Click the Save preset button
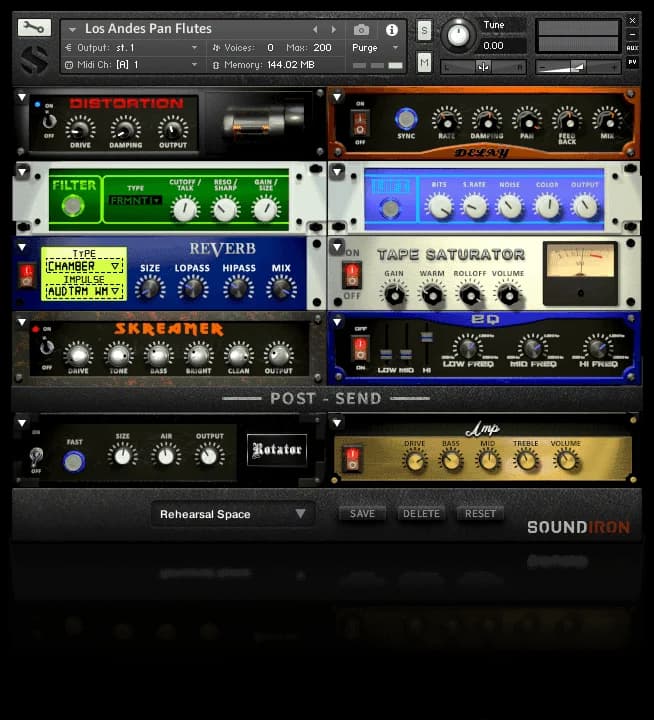 [x=362, y=514]
